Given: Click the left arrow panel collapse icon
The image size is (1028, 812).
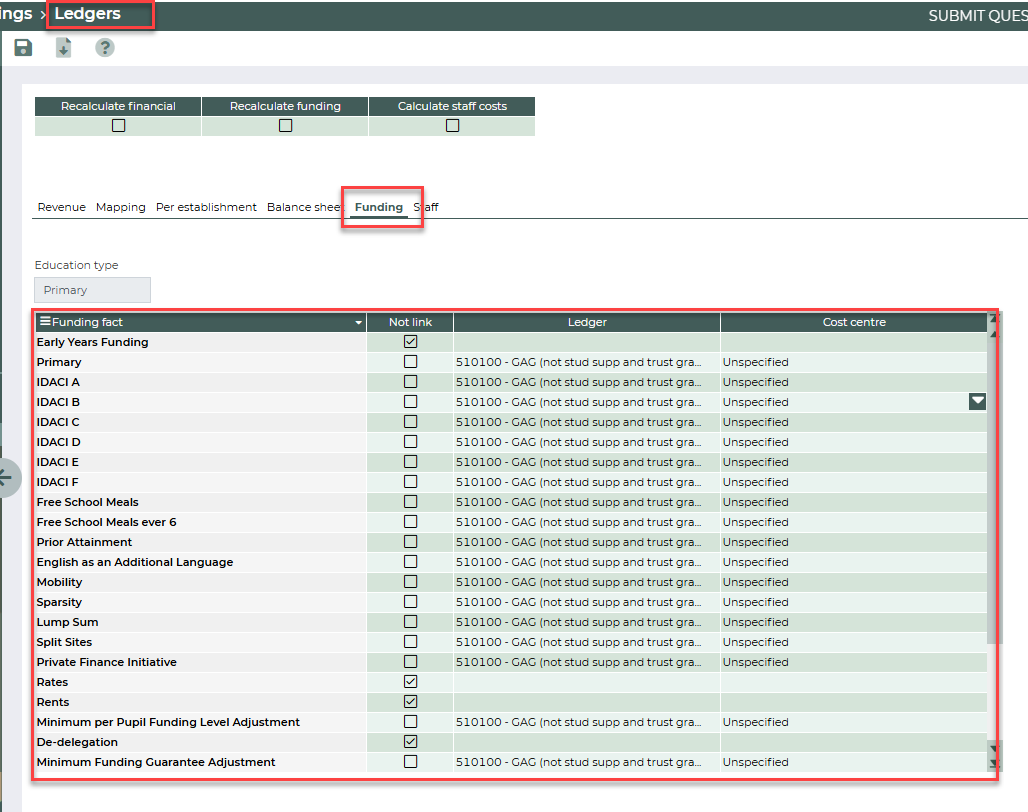Looking at the screenshot, I should 8,478.
